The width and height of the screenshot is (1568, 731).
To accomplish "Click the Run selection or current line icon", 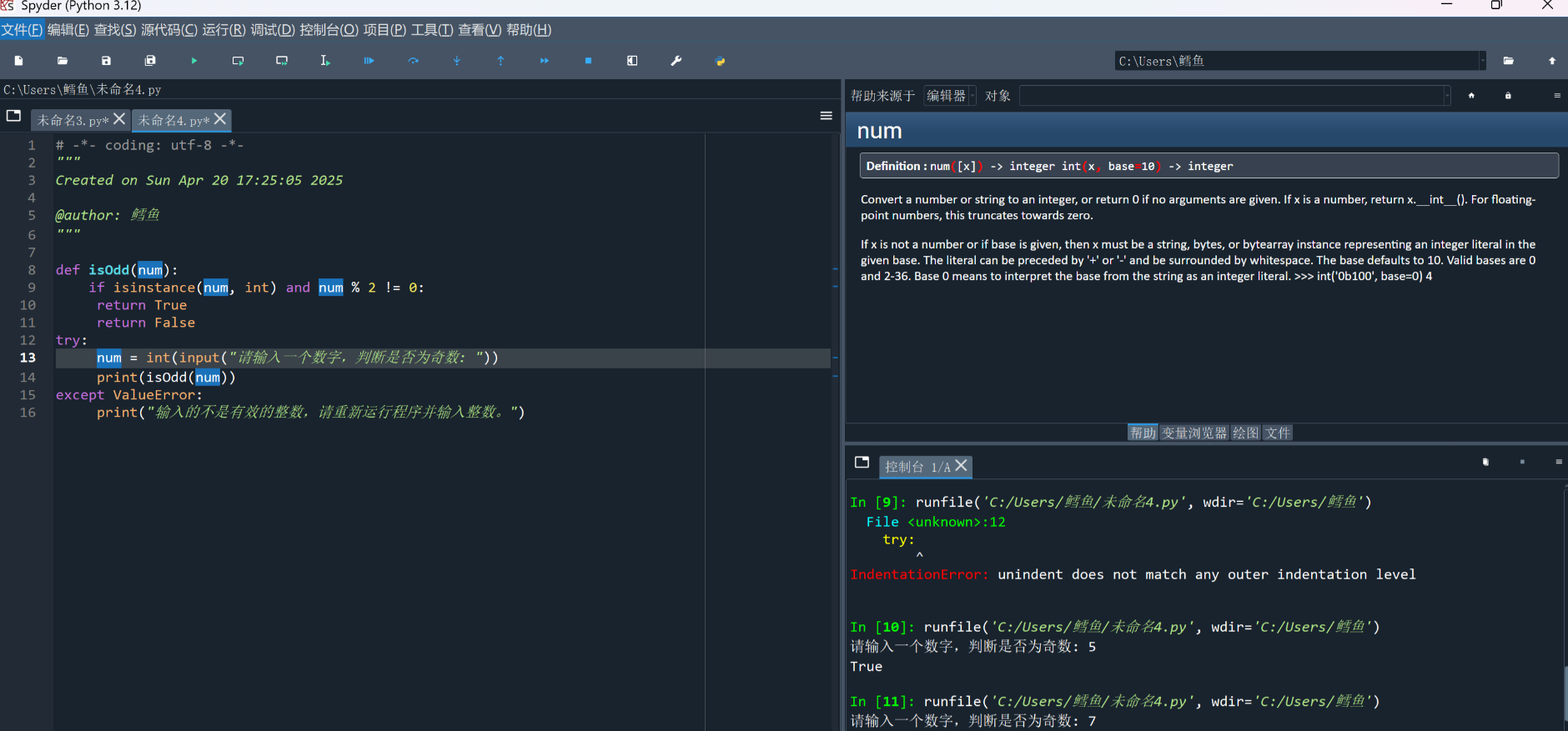I will [325, 61].
